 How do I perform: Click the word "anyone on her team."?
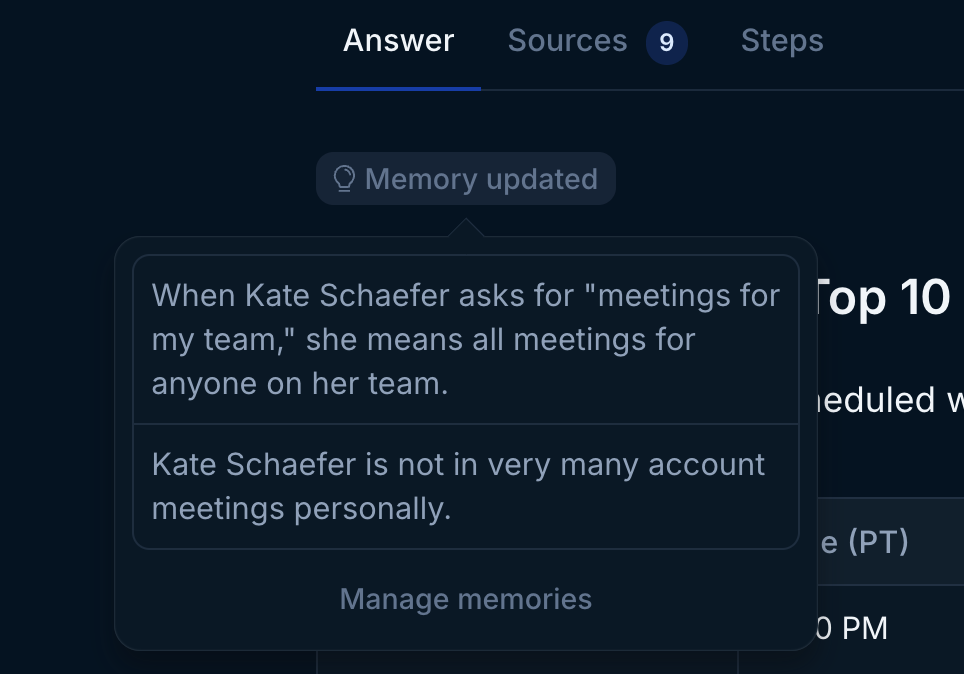[299, 384]
